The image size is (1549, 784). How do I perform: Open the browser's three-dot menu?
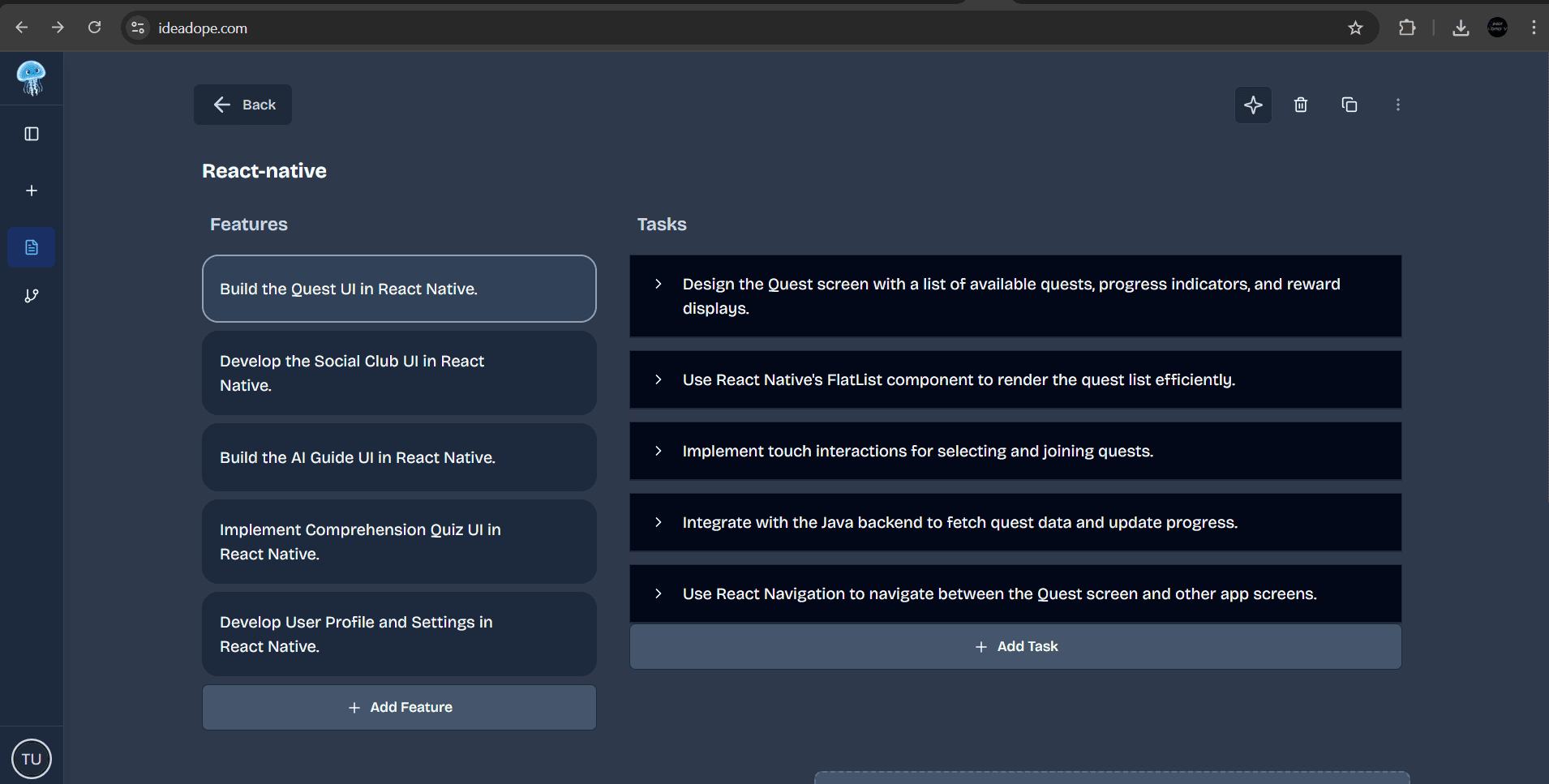pyautogui.click(x=1534, y=27)
